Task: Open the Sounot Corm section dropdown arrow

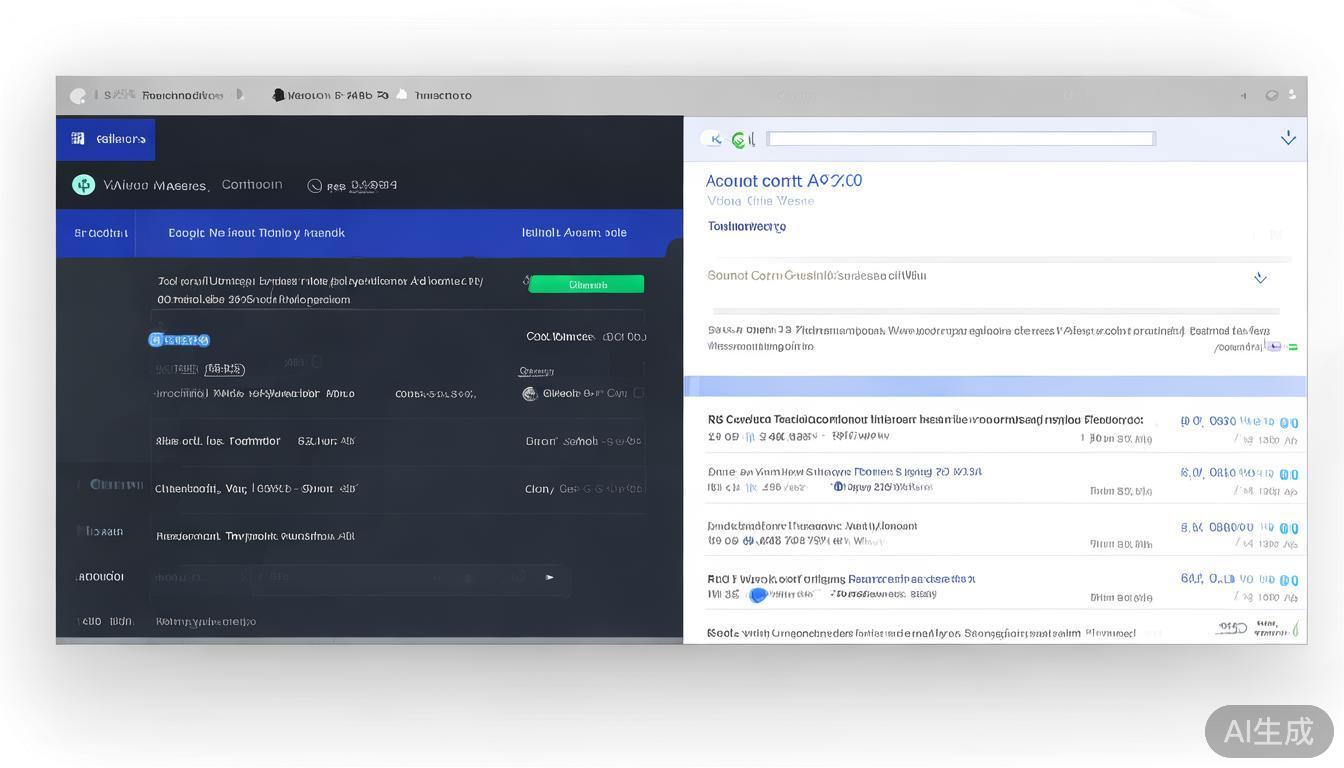Action: pos(1260,278)
